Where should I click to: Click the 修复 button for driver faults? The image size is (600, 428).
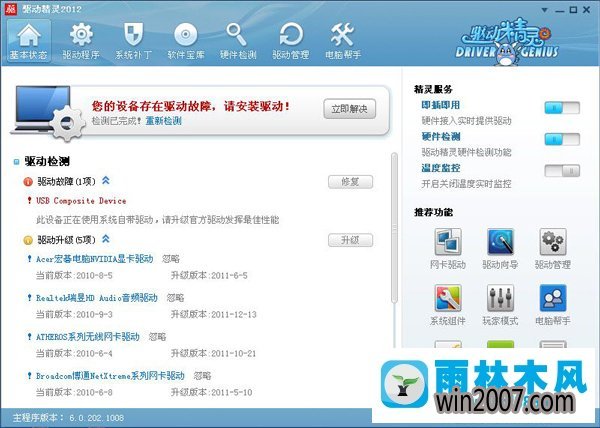[350, 182]
